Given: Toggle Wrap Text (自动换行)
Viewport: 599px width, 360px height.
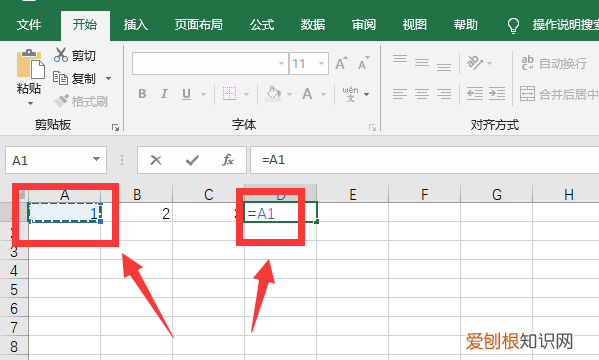Looking at the screenshot, I should pos(554,63).
